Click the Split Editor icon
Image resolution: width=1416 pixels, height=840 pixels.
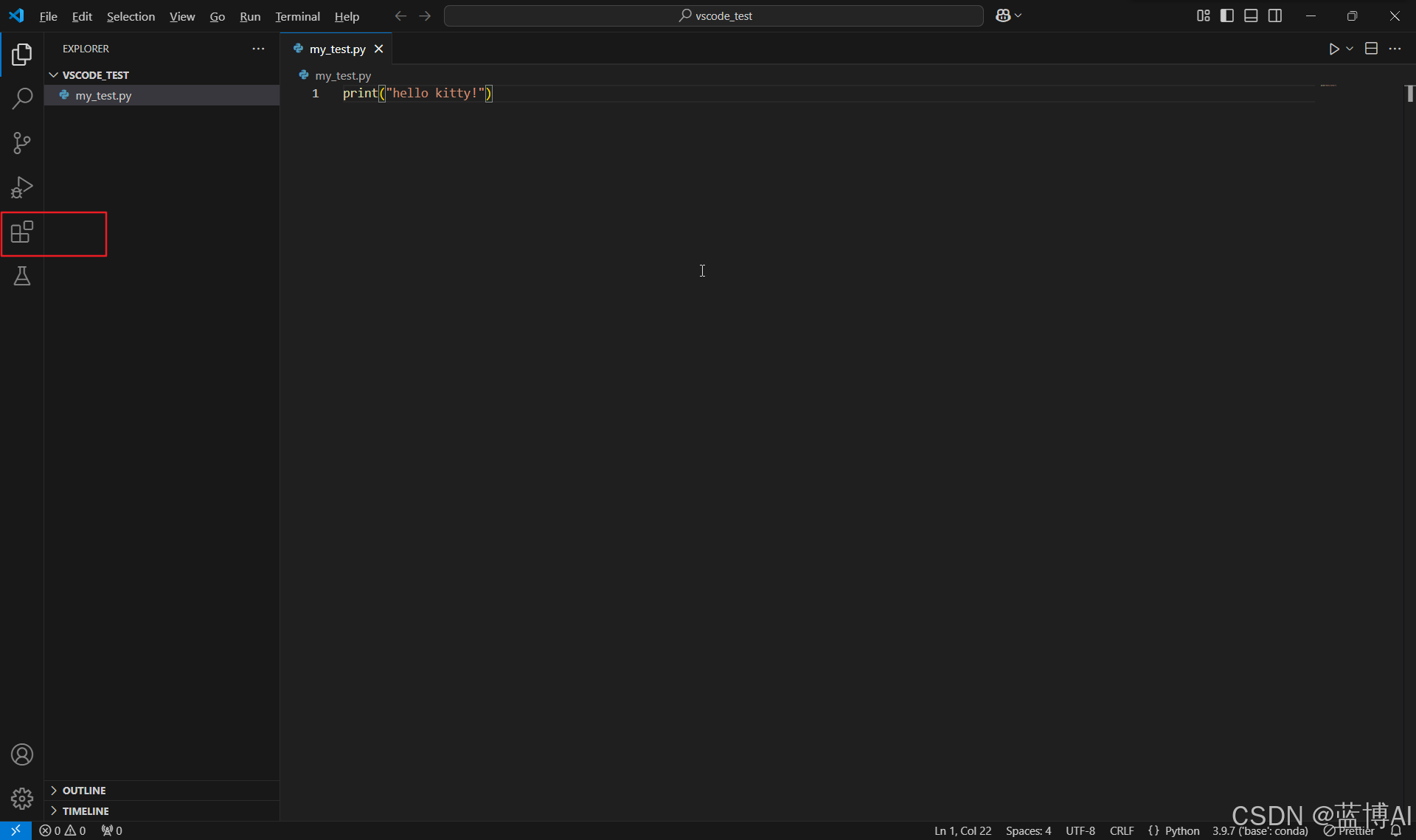tap(1371, 49)
